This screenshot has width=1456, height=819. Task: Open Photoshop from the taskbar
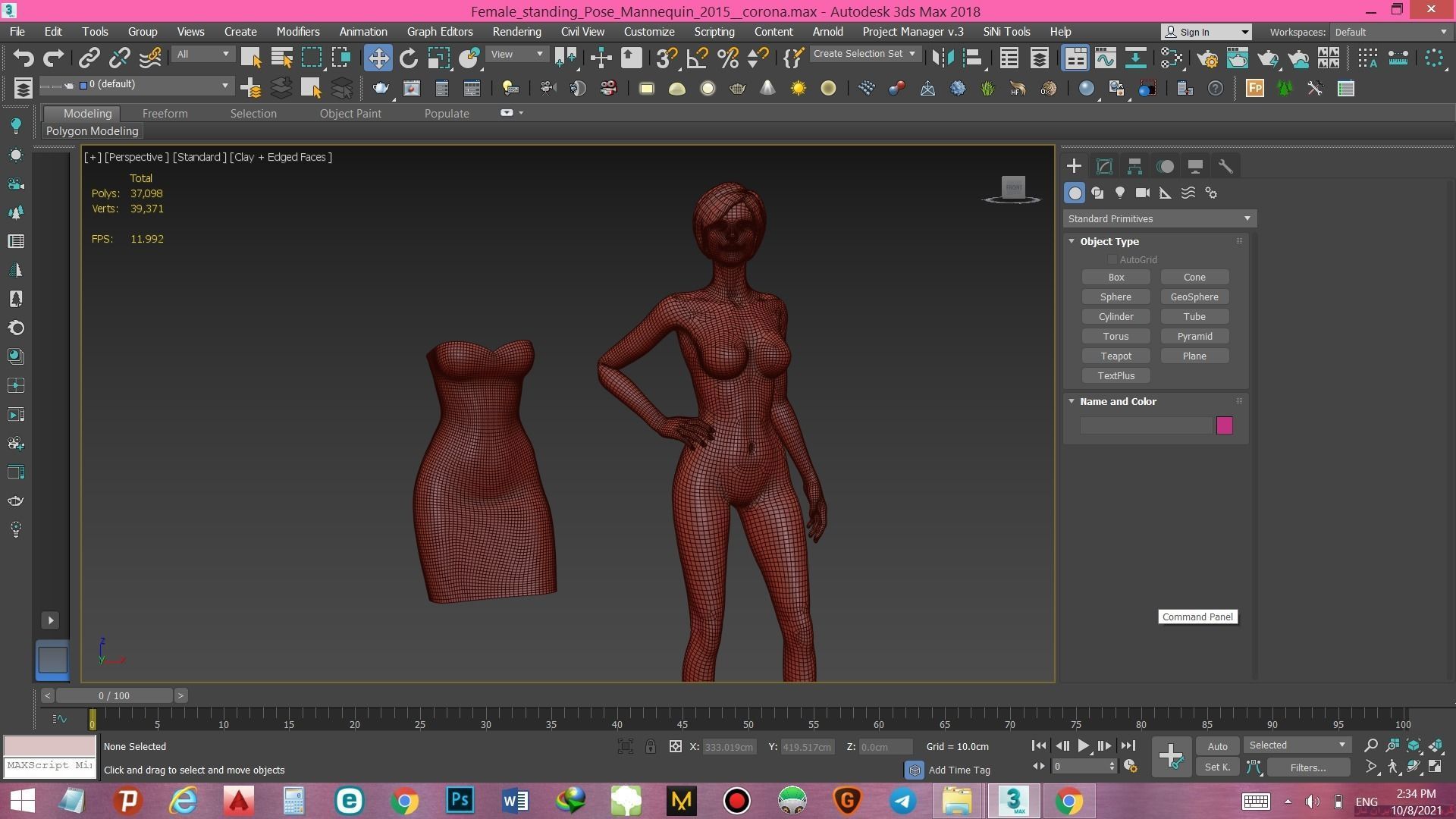(x=460, y=801)
